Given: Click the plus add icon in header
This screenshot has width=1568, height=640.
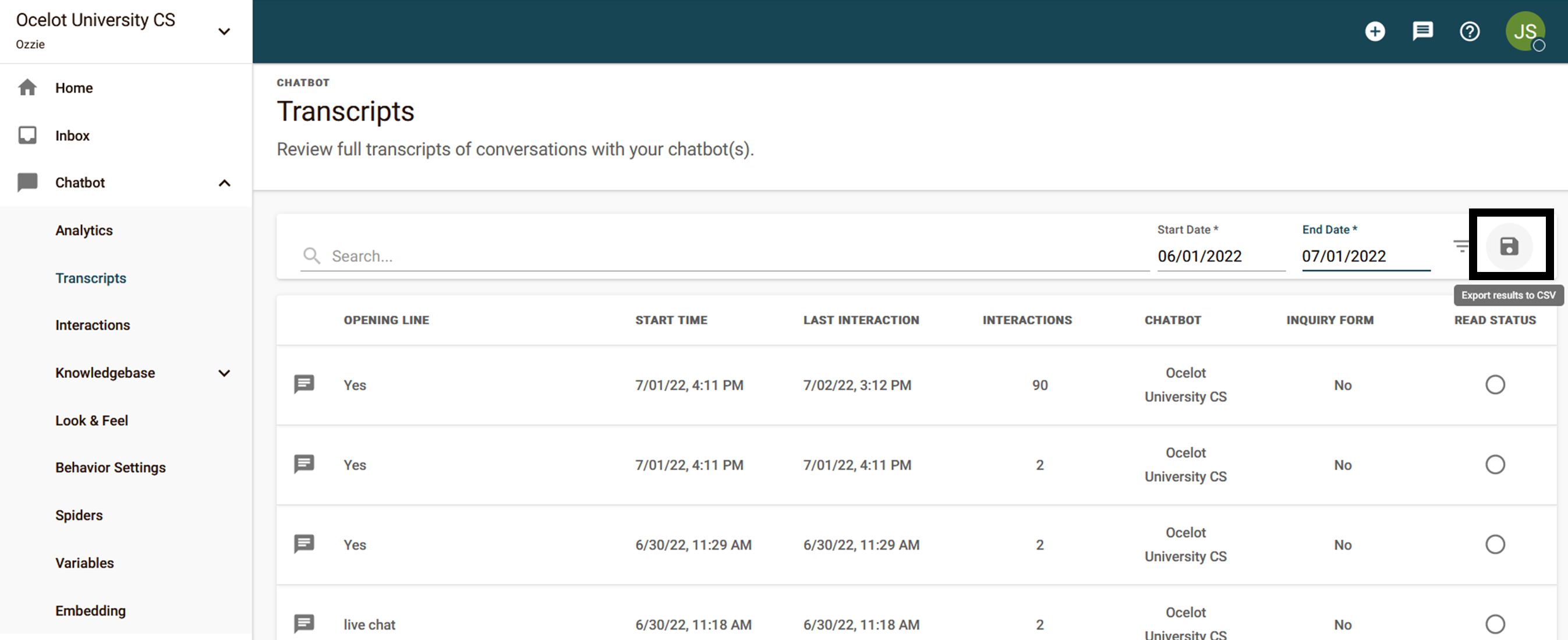Looking at the screenshot, I should (1375, 31).
